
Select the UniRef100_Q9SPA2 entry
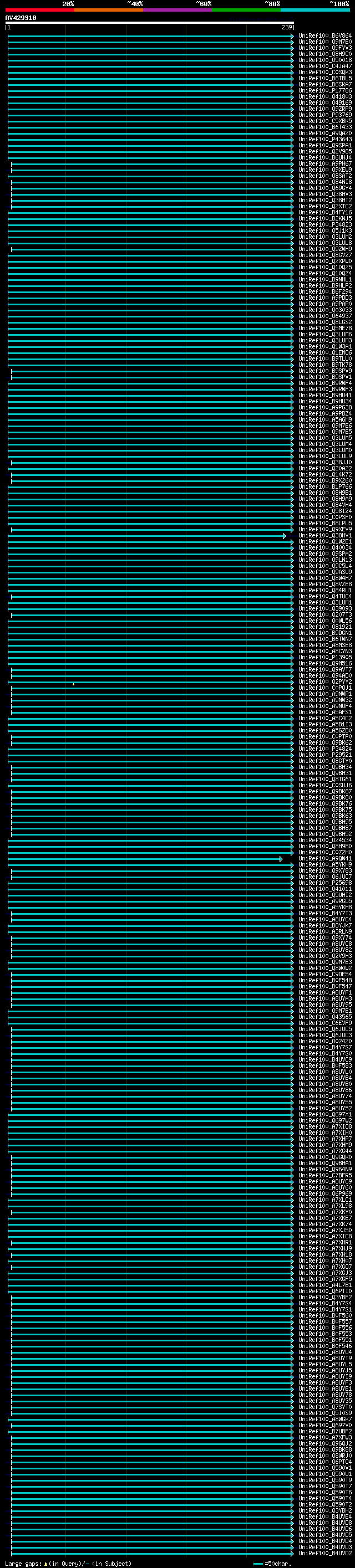325,554
